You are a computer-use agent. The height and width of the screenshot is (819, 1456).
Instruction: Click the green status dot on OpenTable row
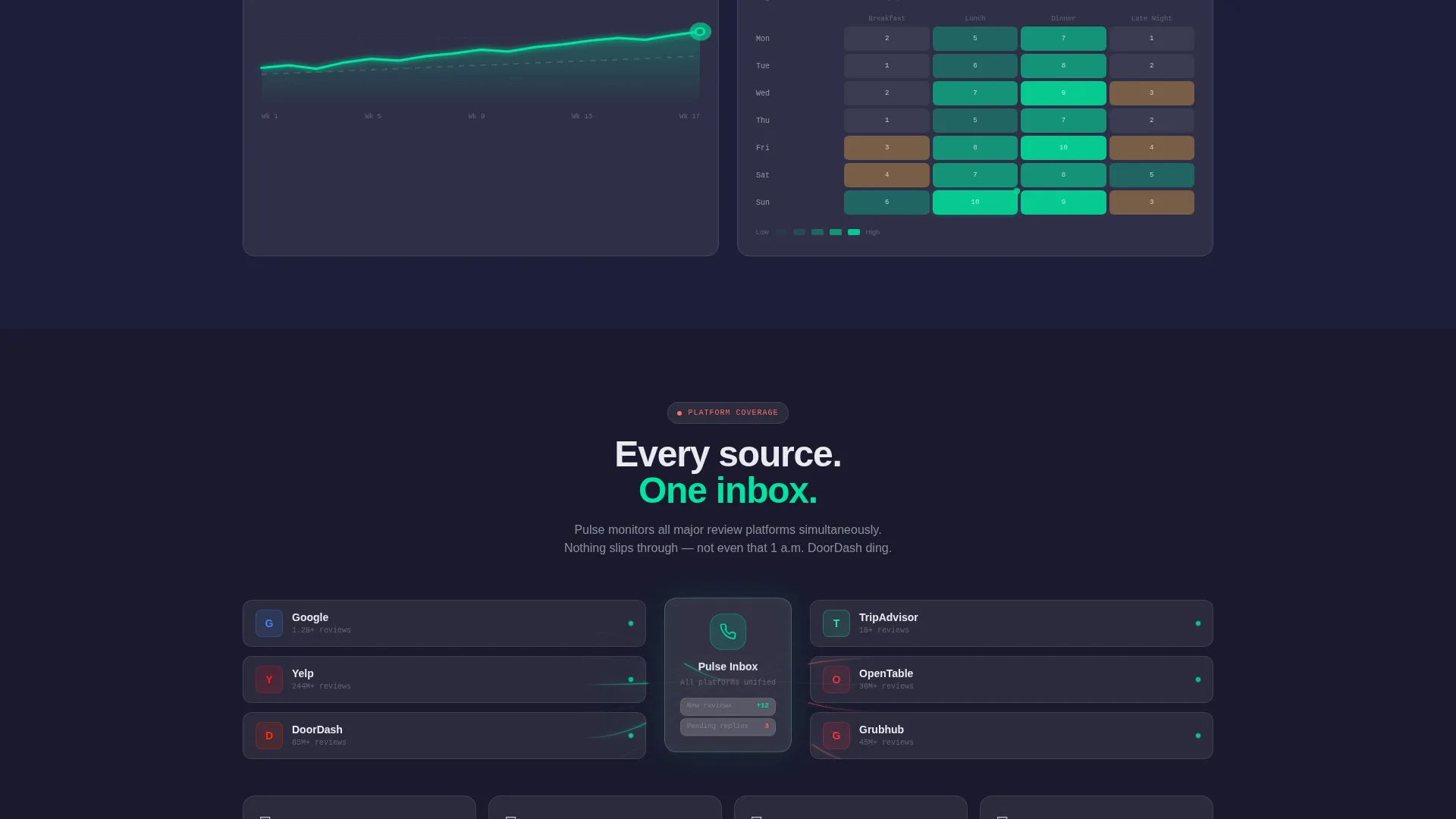point(1197,679)
